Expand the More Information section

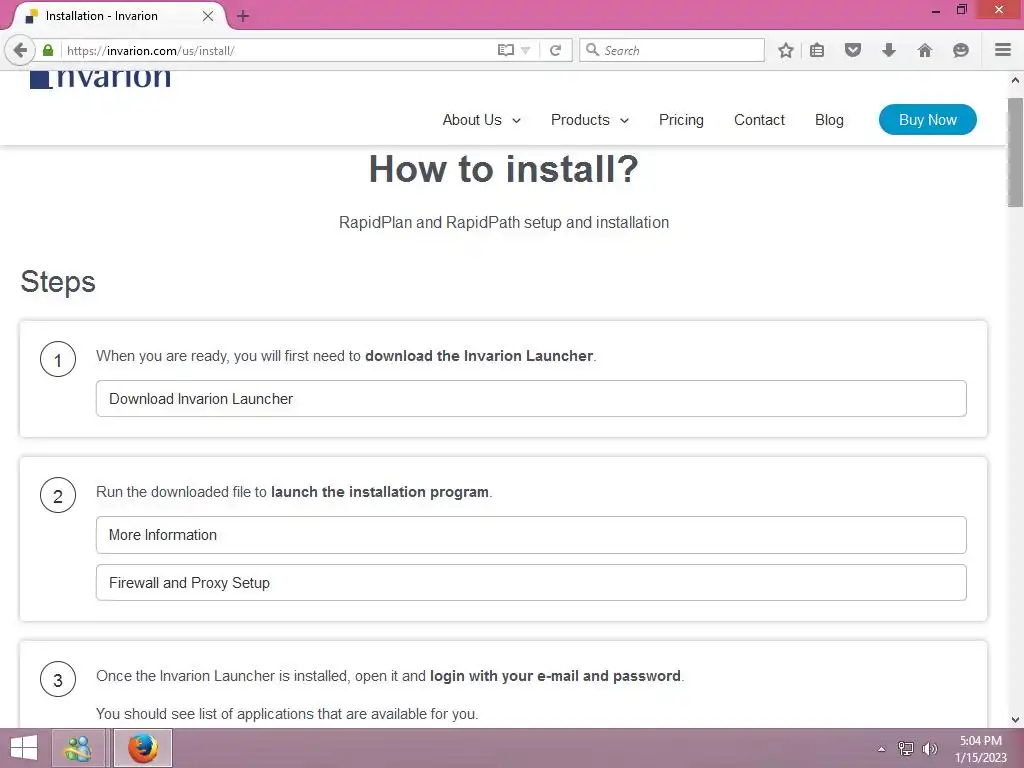[531, 535]
